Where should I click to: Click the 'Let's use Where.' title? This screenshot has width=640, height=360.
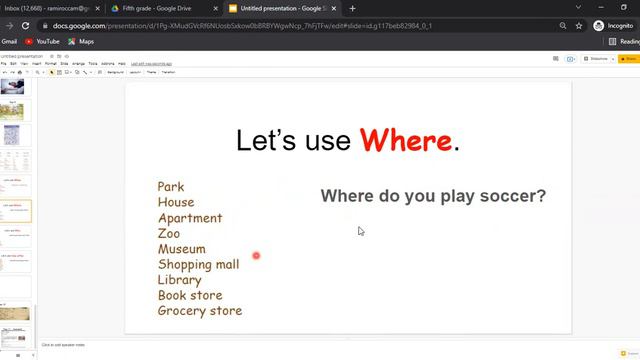pos(348,140)
